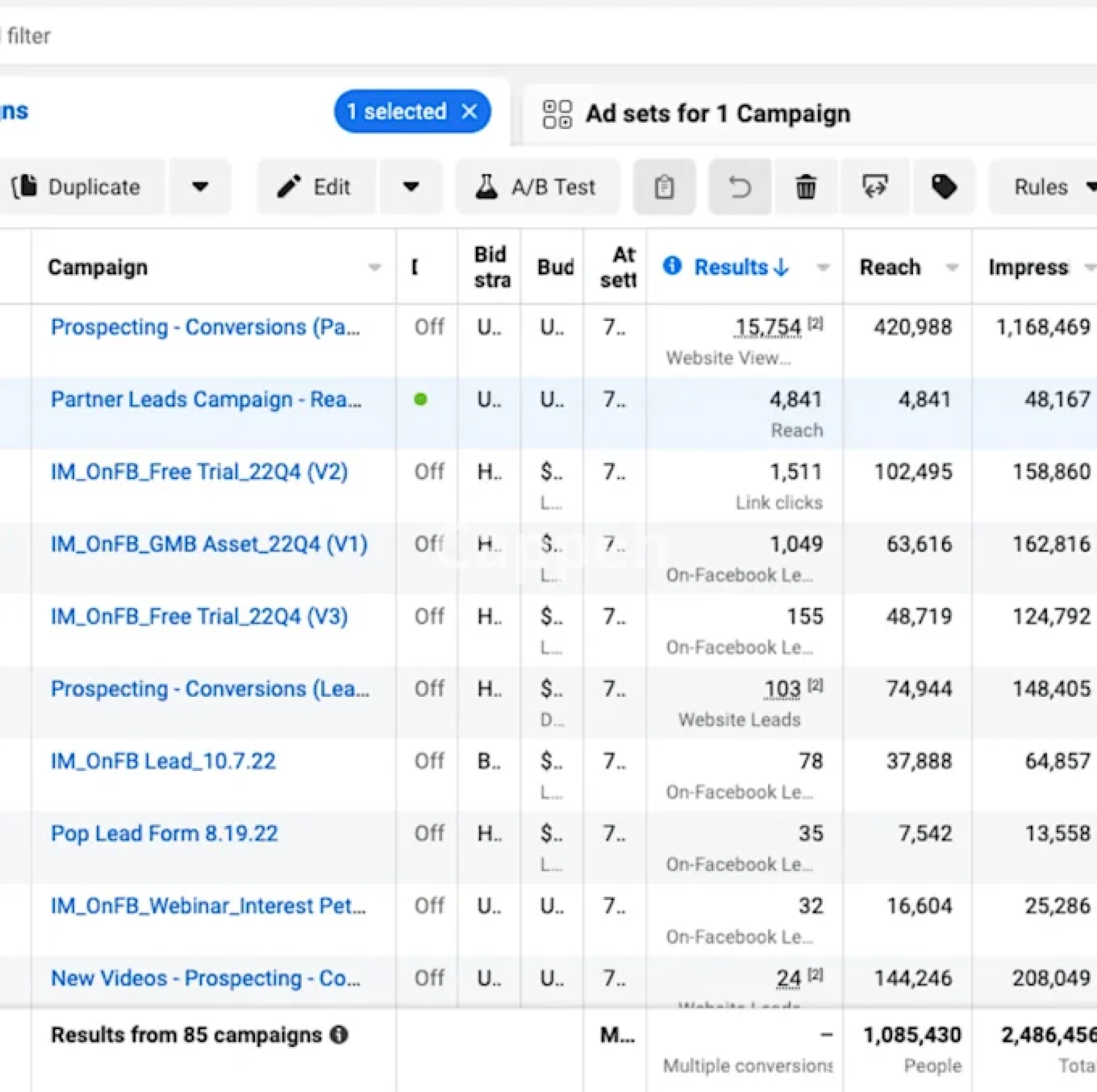The height and width of the screenshot is (1092, 1097).
Task: Open Pop Lead Form 8.19.22 campaign link
Action: click(164, 833)
